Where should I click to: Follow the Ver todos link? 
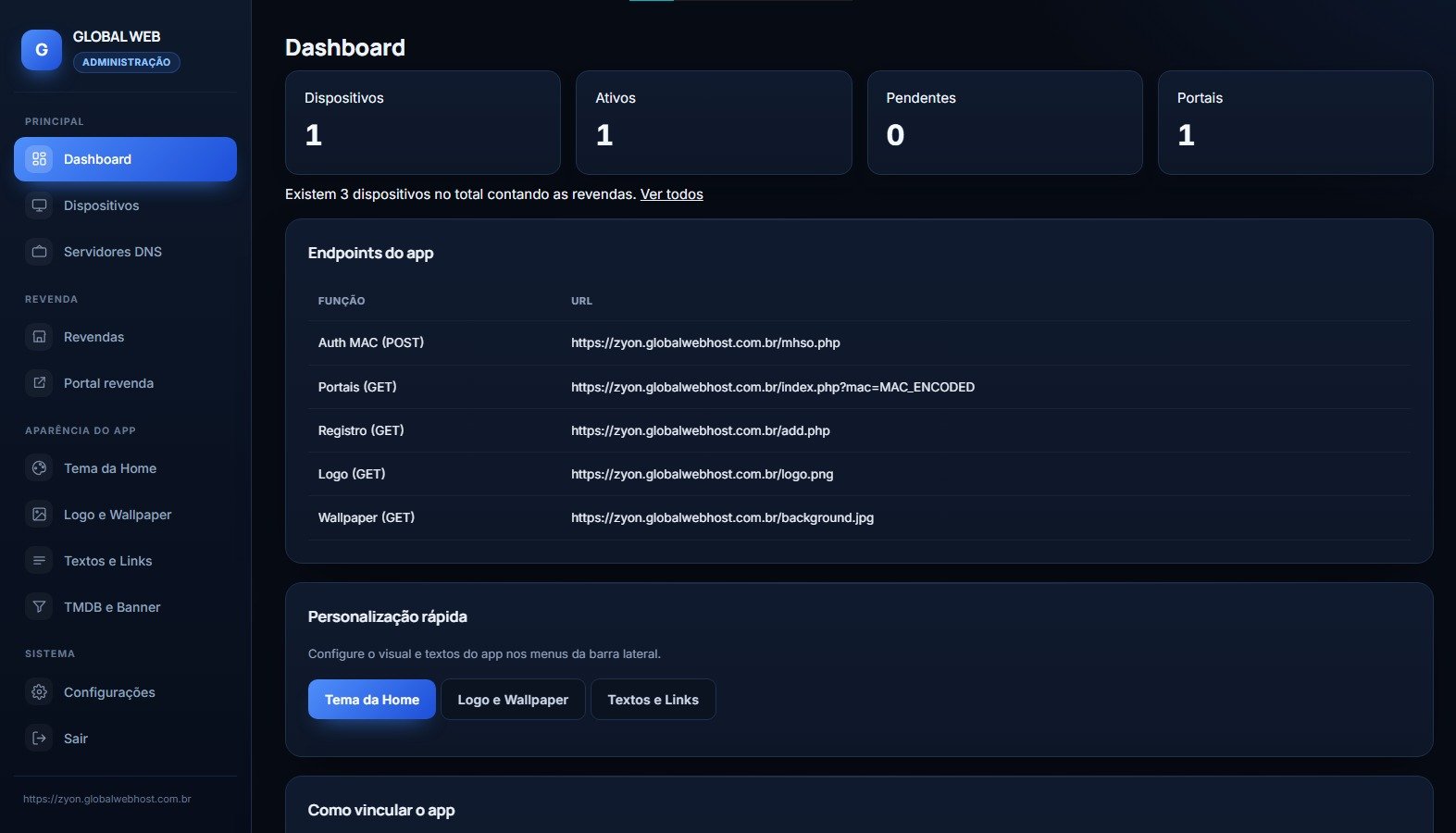click(671, 194)
